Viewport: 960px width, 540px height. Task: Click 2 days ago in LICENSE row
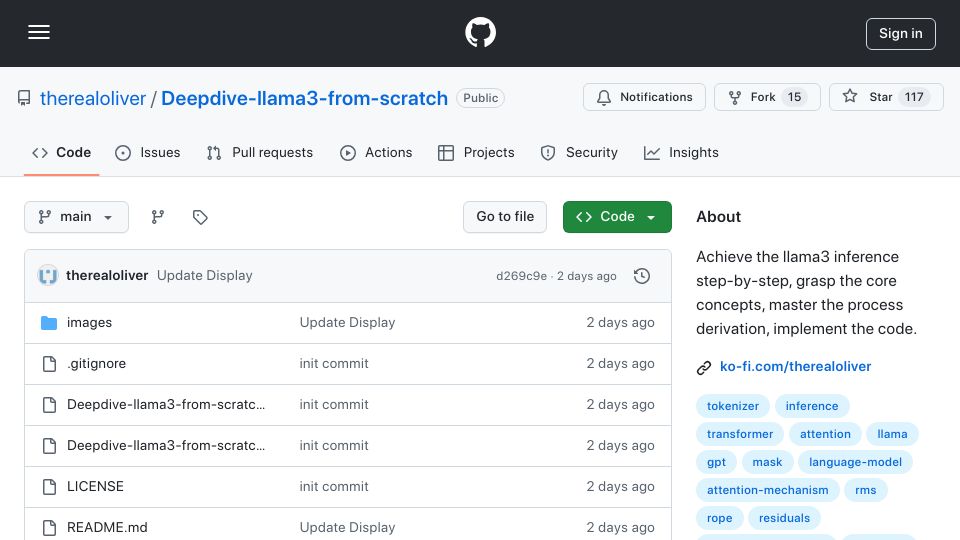620,487
